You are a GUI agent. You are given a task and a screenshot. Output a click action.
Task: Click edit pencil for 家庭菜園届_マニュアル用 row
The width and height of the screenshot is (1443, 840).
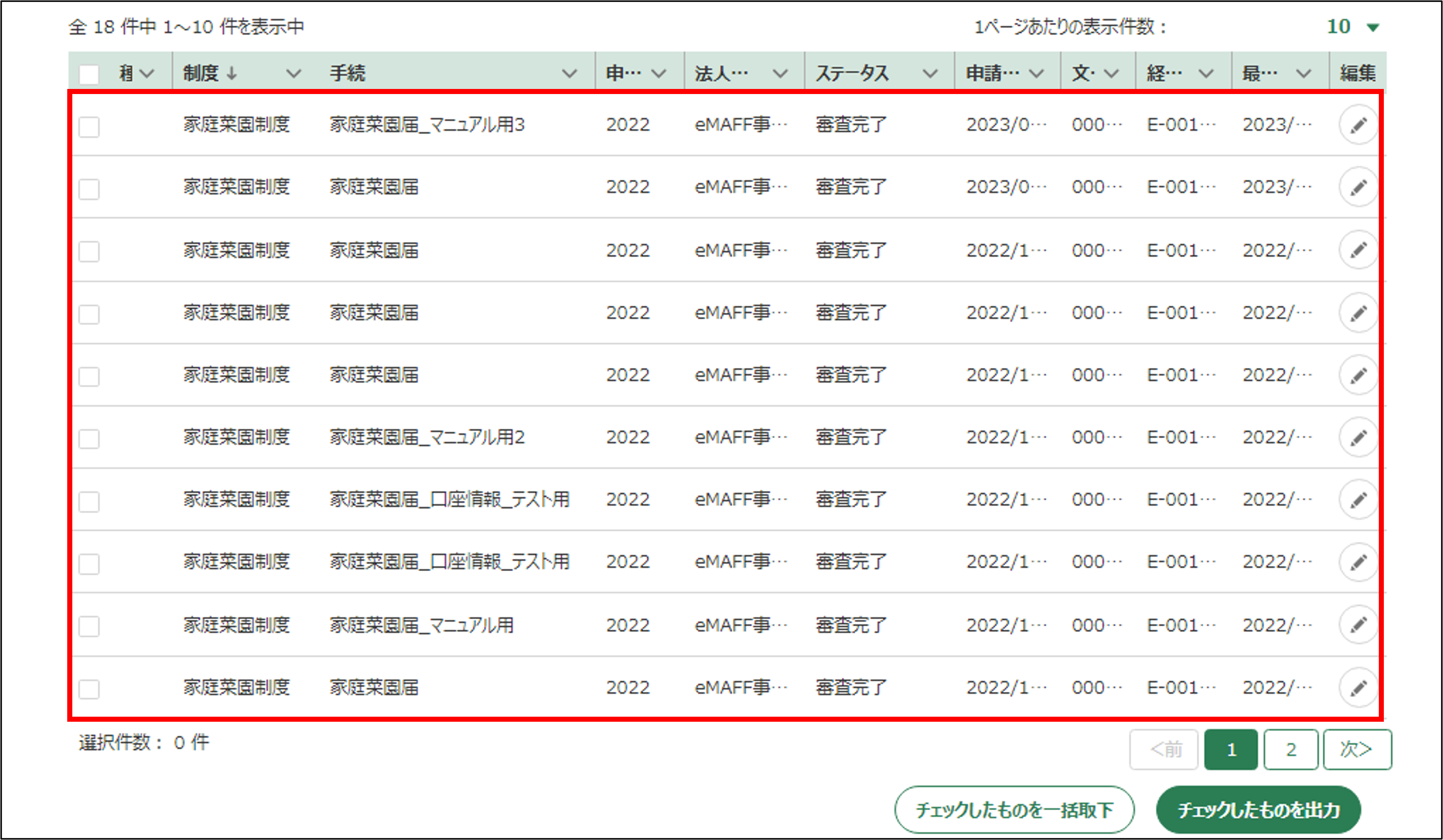coord(1358,625)
